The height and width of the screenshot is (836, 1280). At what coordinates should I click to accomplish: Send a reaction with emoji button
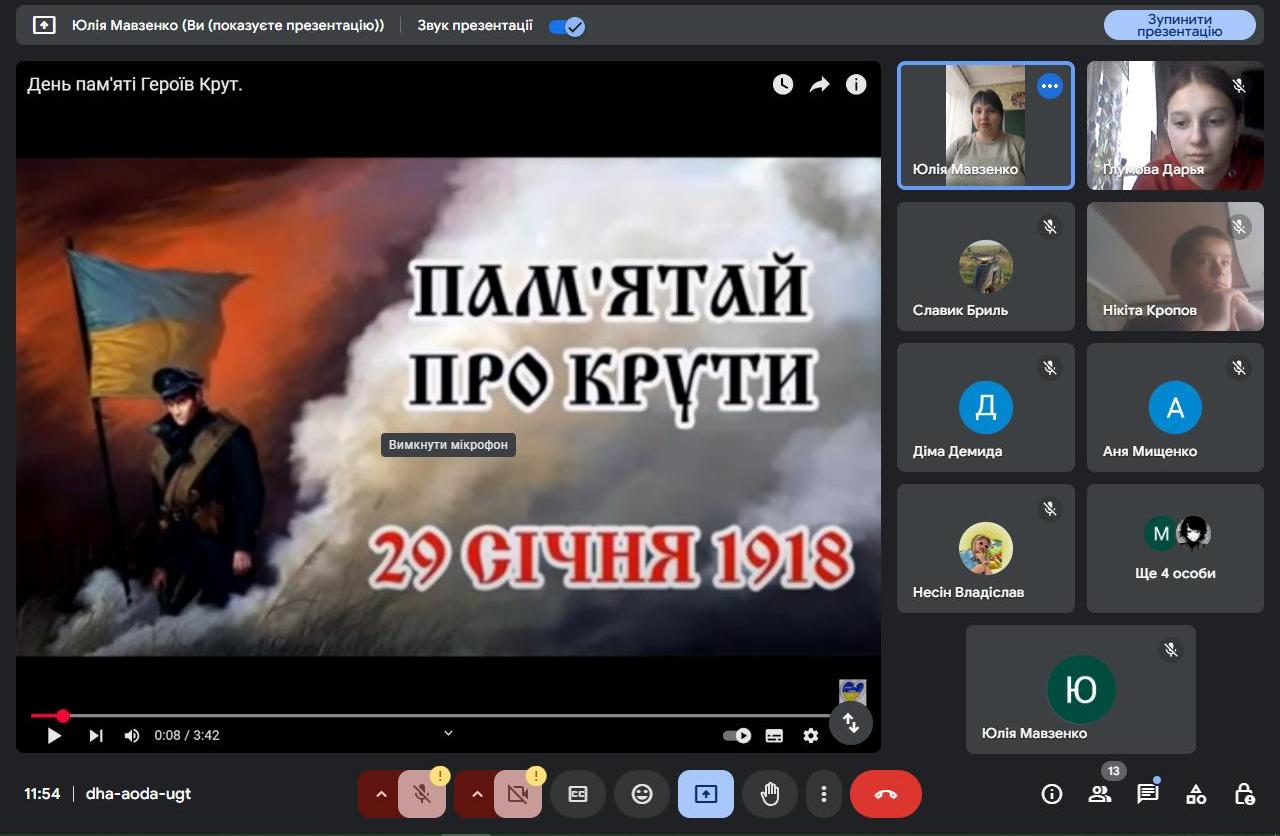coord(642,794)
